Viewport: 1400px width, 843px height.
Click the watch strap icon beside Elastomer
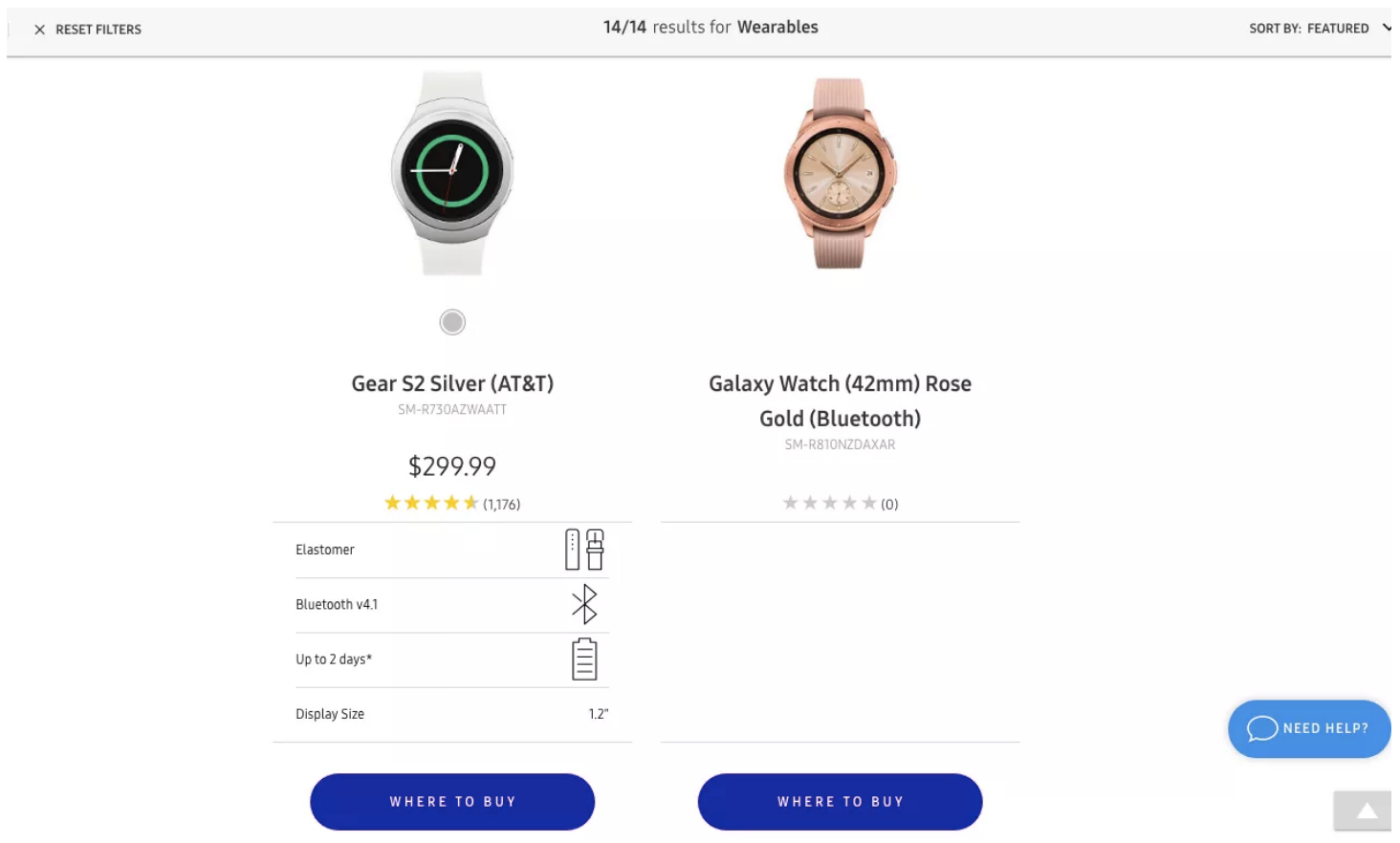(x=581, y=549)
